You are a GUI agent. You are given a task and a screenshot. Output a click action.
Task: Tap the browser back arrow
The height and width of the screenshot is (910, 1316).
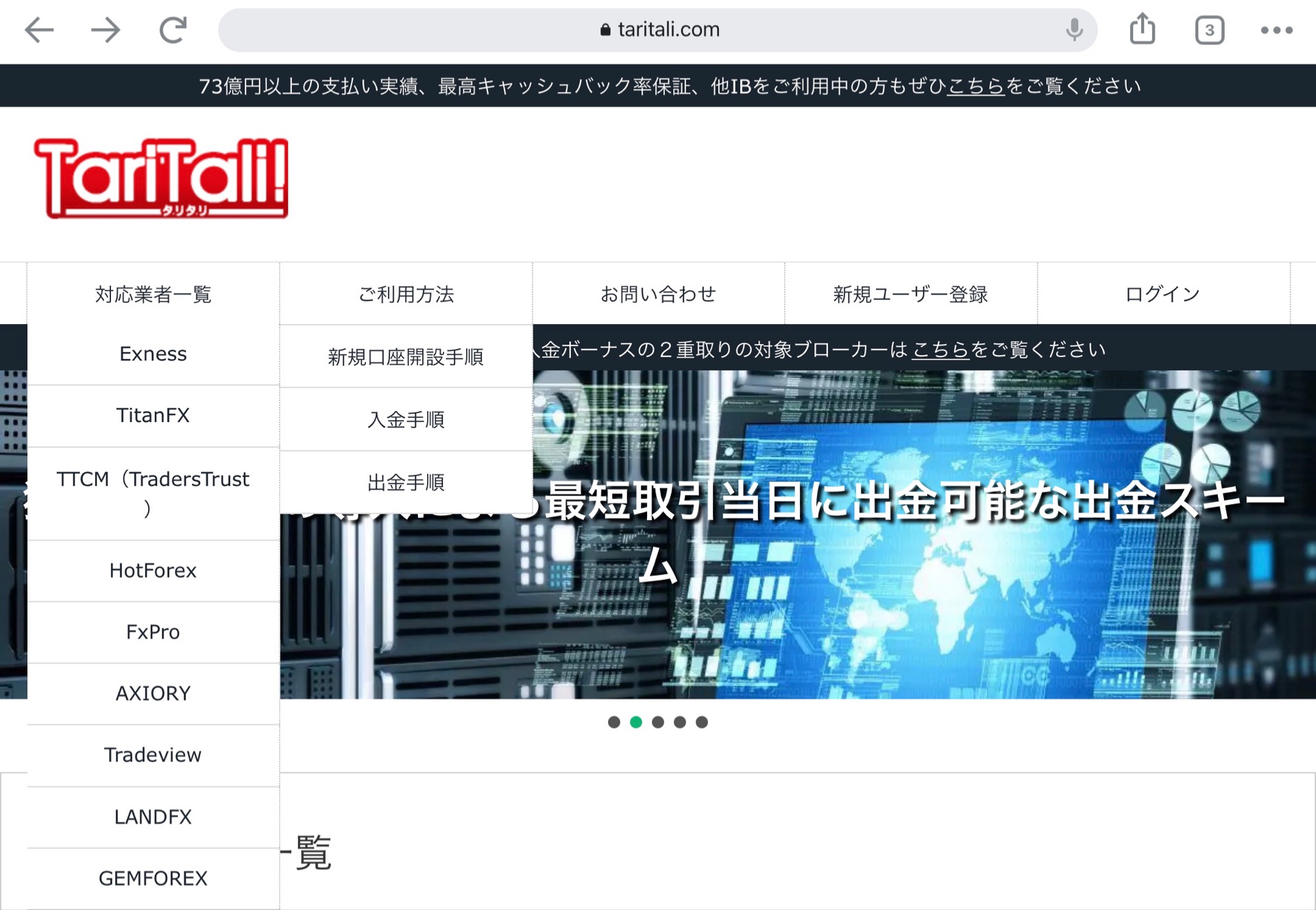(39, 30)
